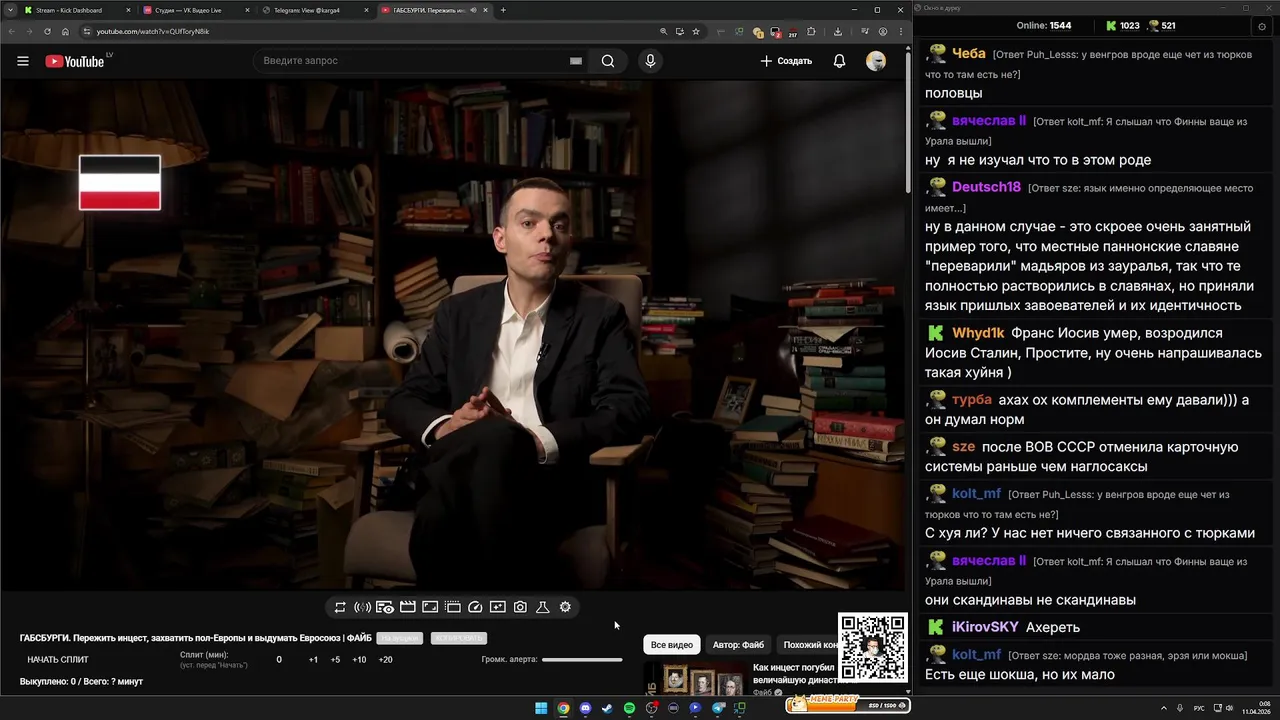
Task: Switch to the Stream - Kick Dashboard tab
Action: click(75, 10)
